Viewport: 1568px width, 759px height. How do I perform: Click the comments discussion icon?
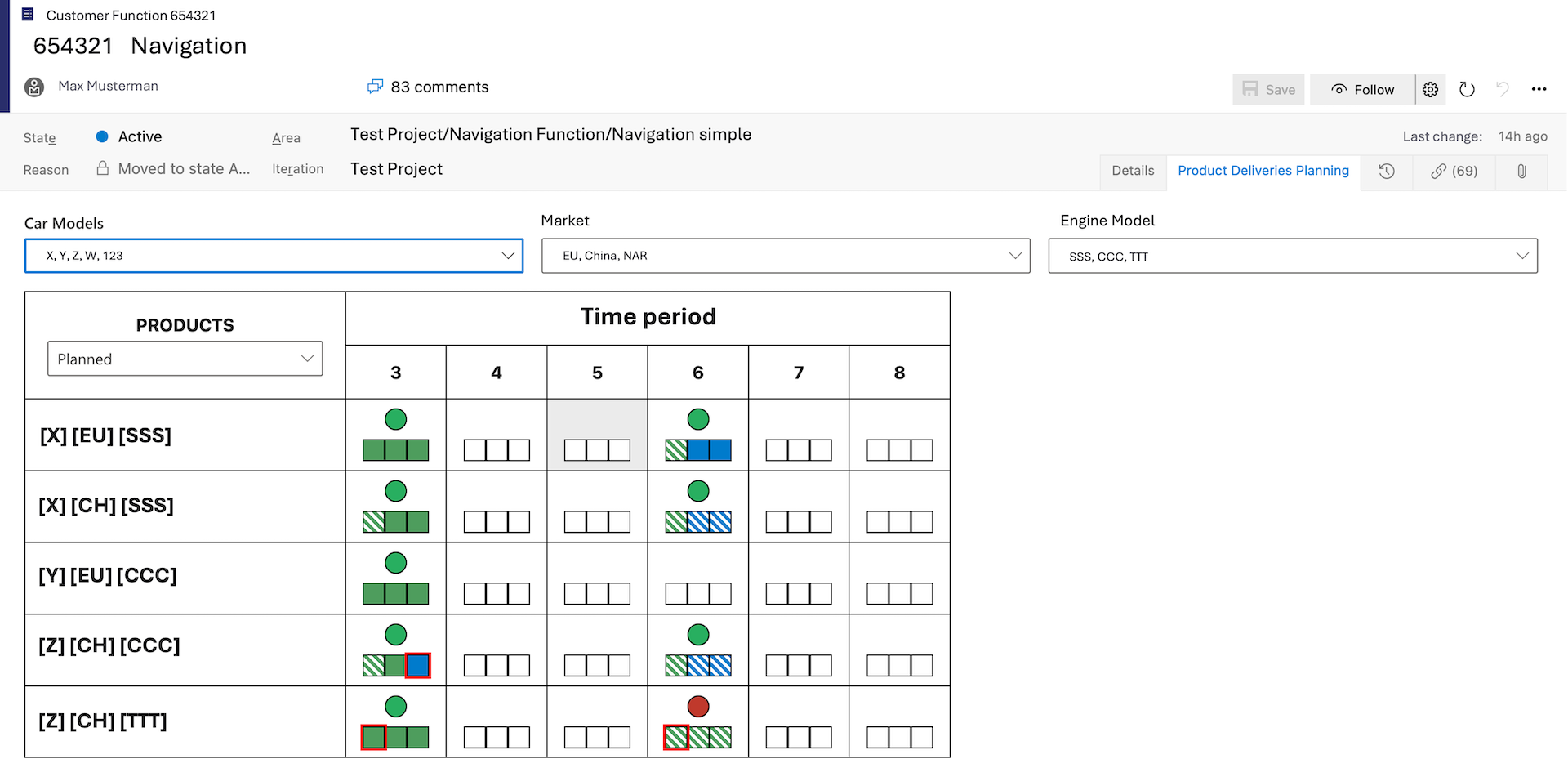[x=375, y=87]
